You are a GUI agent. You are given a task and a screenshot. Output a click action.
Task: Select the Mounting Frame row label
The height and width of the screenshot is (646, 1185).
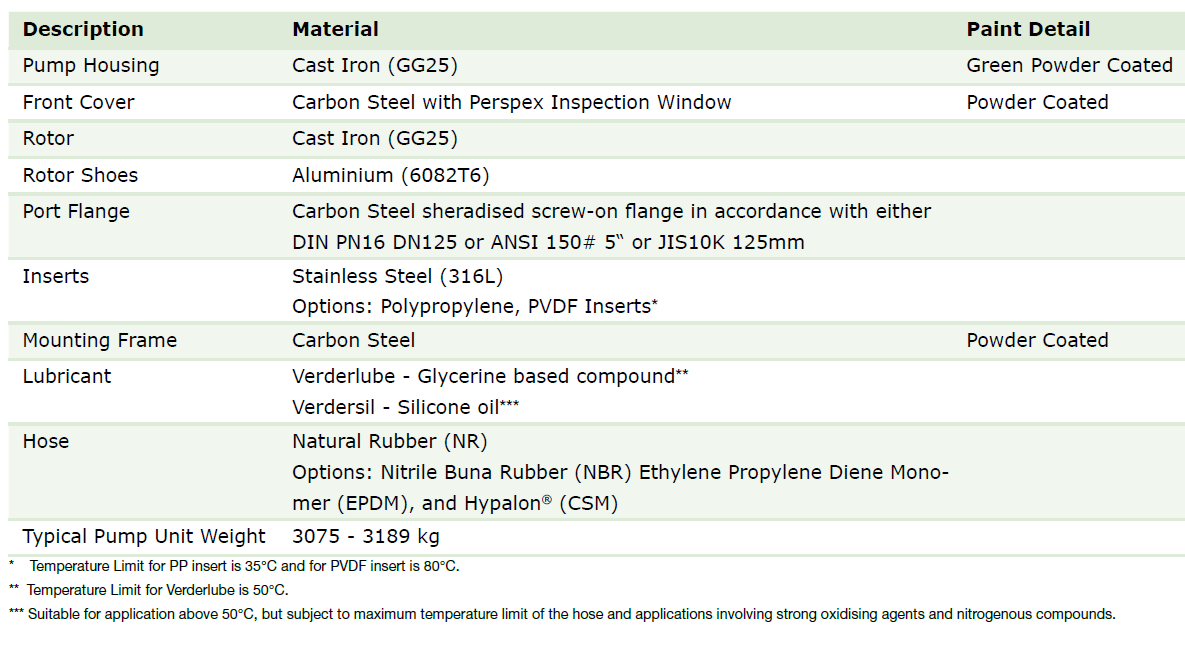[x=100, y=341]
